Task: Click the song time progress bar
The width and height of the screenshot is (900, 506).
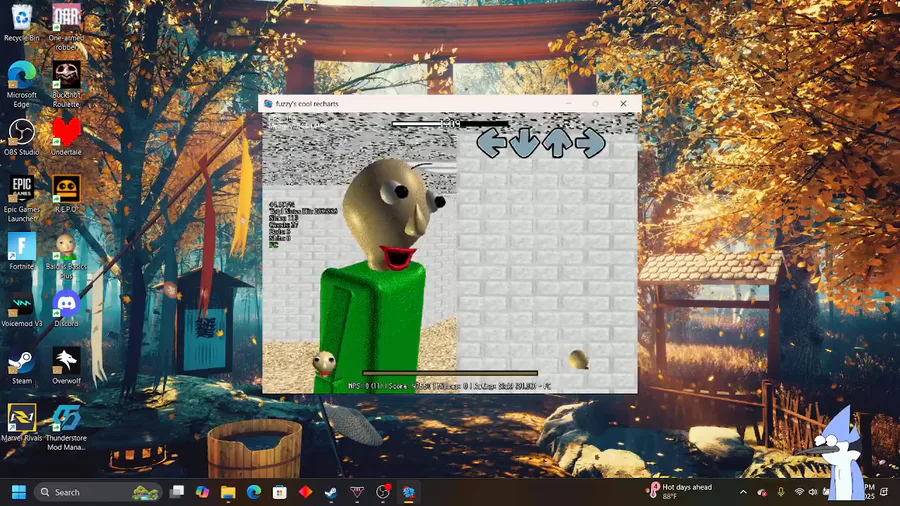Action: (450, 123)
